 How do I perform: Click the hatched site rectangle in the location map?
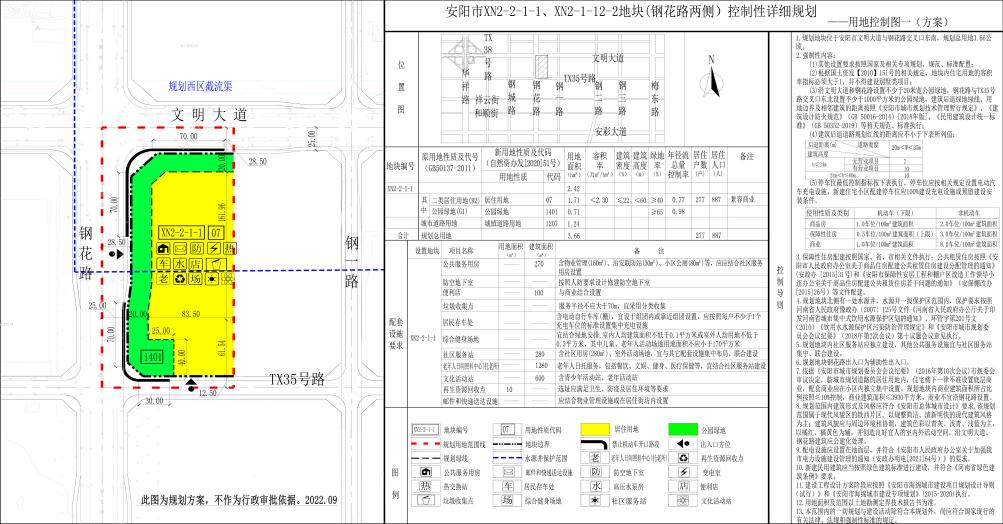click(x=542, y=65)
